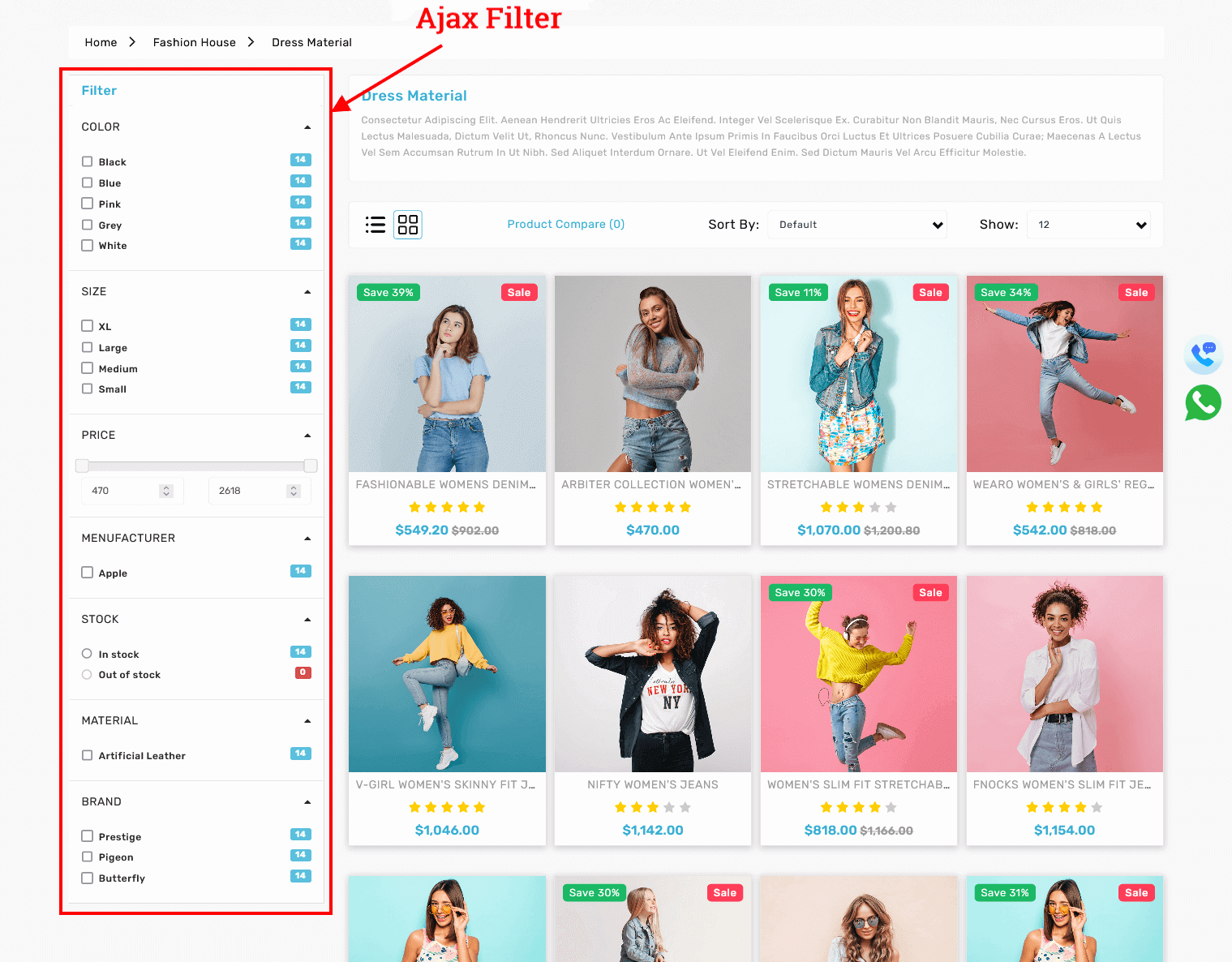Click the Out of stock count badge
The height and width of the screenshot is (962, 1232).
click(x=303, y=672)
